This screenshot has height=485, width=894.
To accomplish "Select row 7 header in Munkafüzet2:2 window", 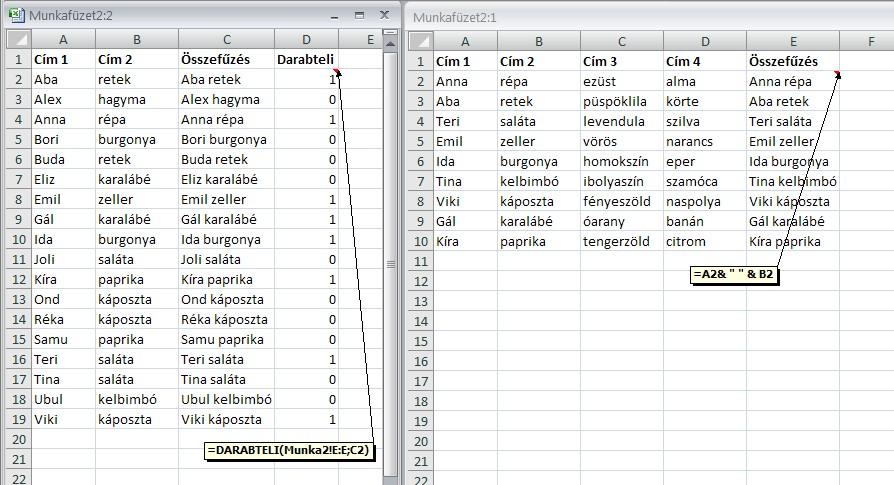I will click(19, 180).
